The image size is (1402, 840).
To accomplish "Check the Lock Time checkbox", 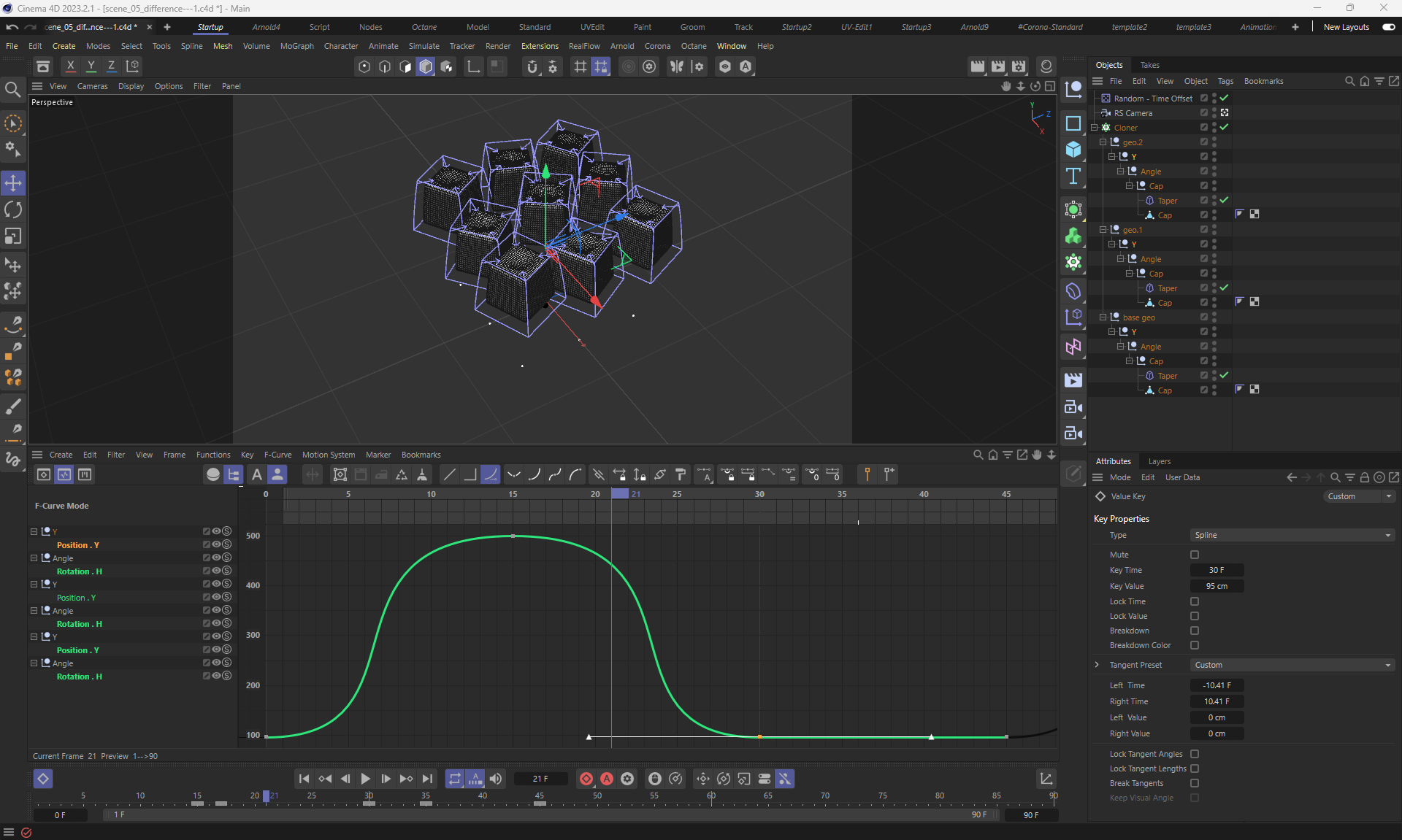I will point(1195,601).
